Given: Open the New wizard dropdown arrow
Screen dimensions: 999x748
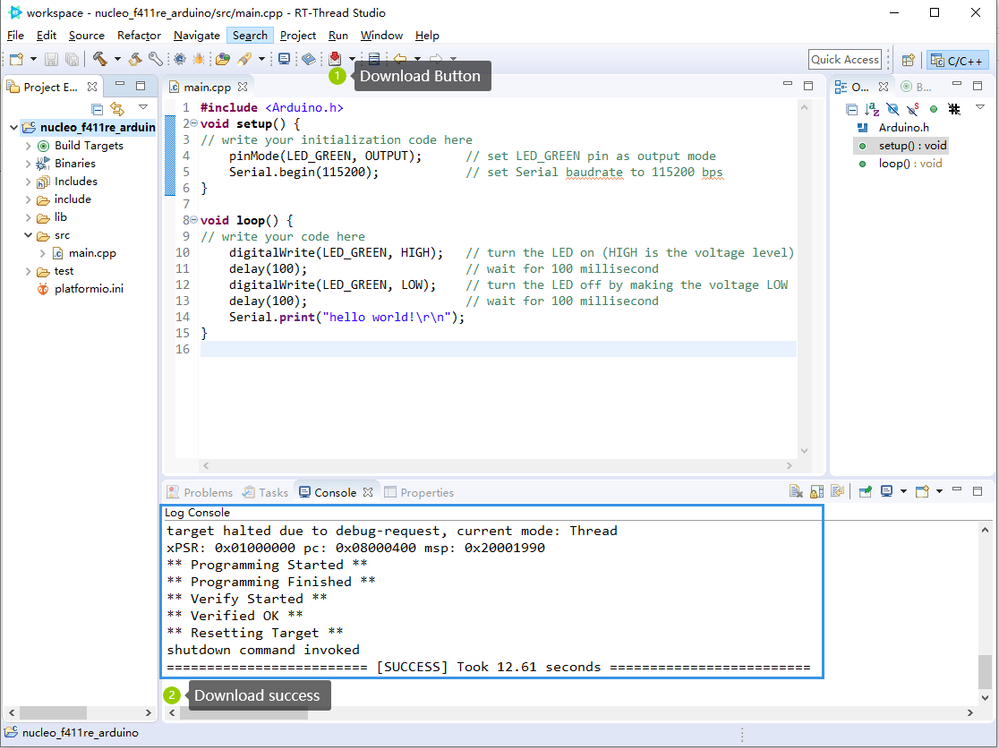Looking at the screenshot, I should [33, 59].
